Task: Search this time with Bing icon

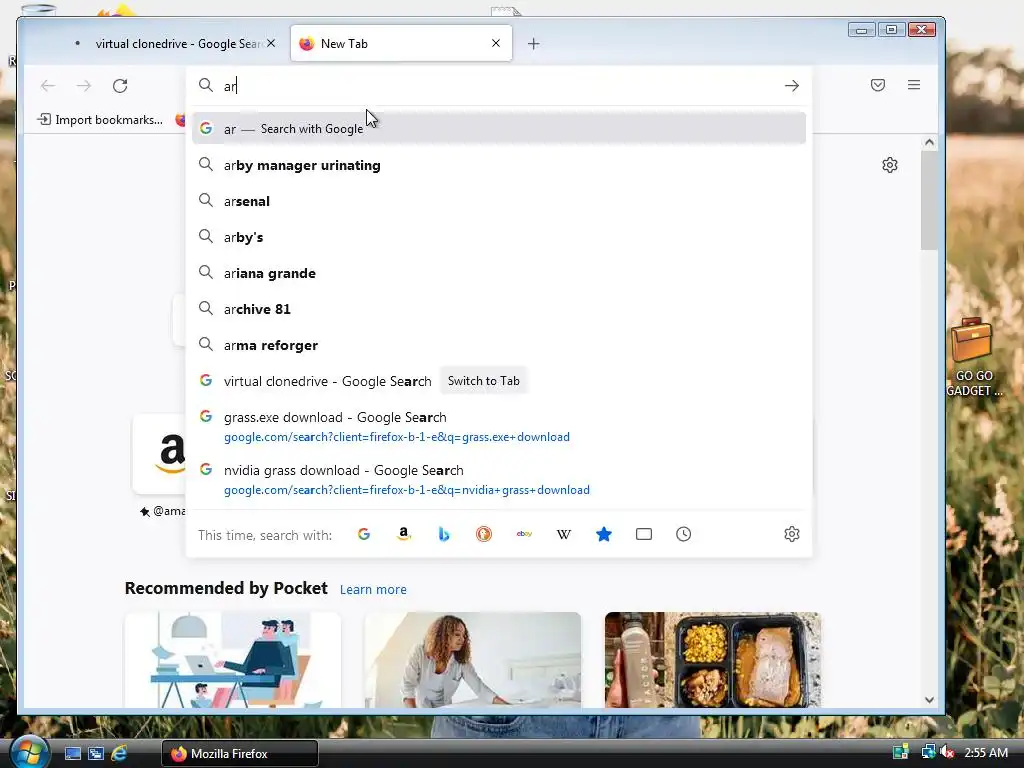Action: tap(444, 534)
